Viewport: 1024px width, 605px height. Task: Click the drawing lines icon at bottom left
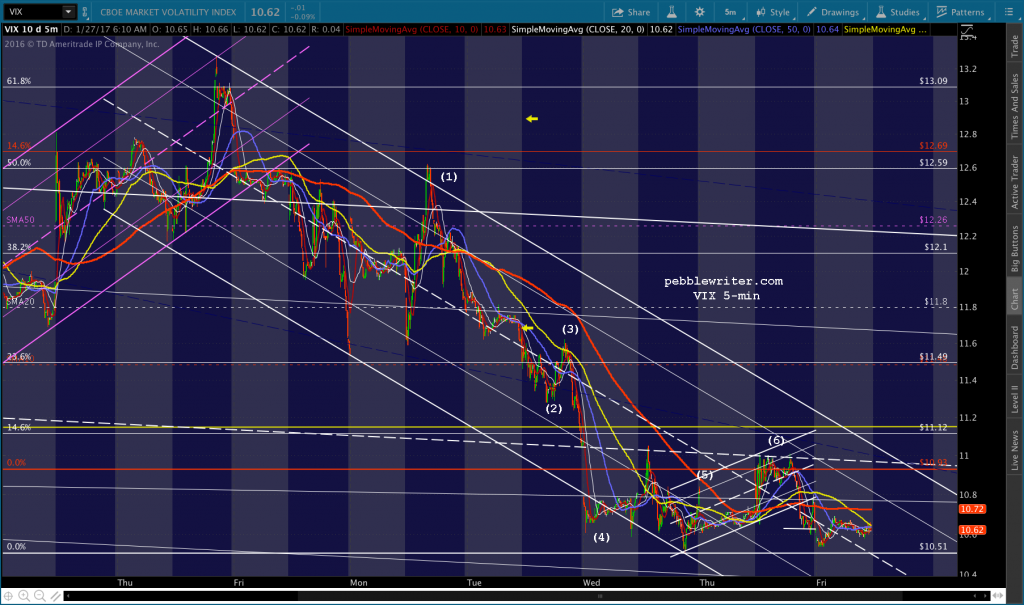pyautogui.click(x=56, y=596)
